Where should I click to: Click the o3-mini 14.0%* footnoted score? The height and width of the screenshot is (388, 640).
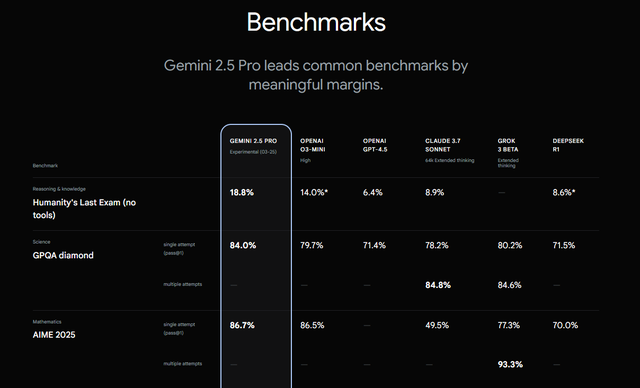(x=314, y=192)
